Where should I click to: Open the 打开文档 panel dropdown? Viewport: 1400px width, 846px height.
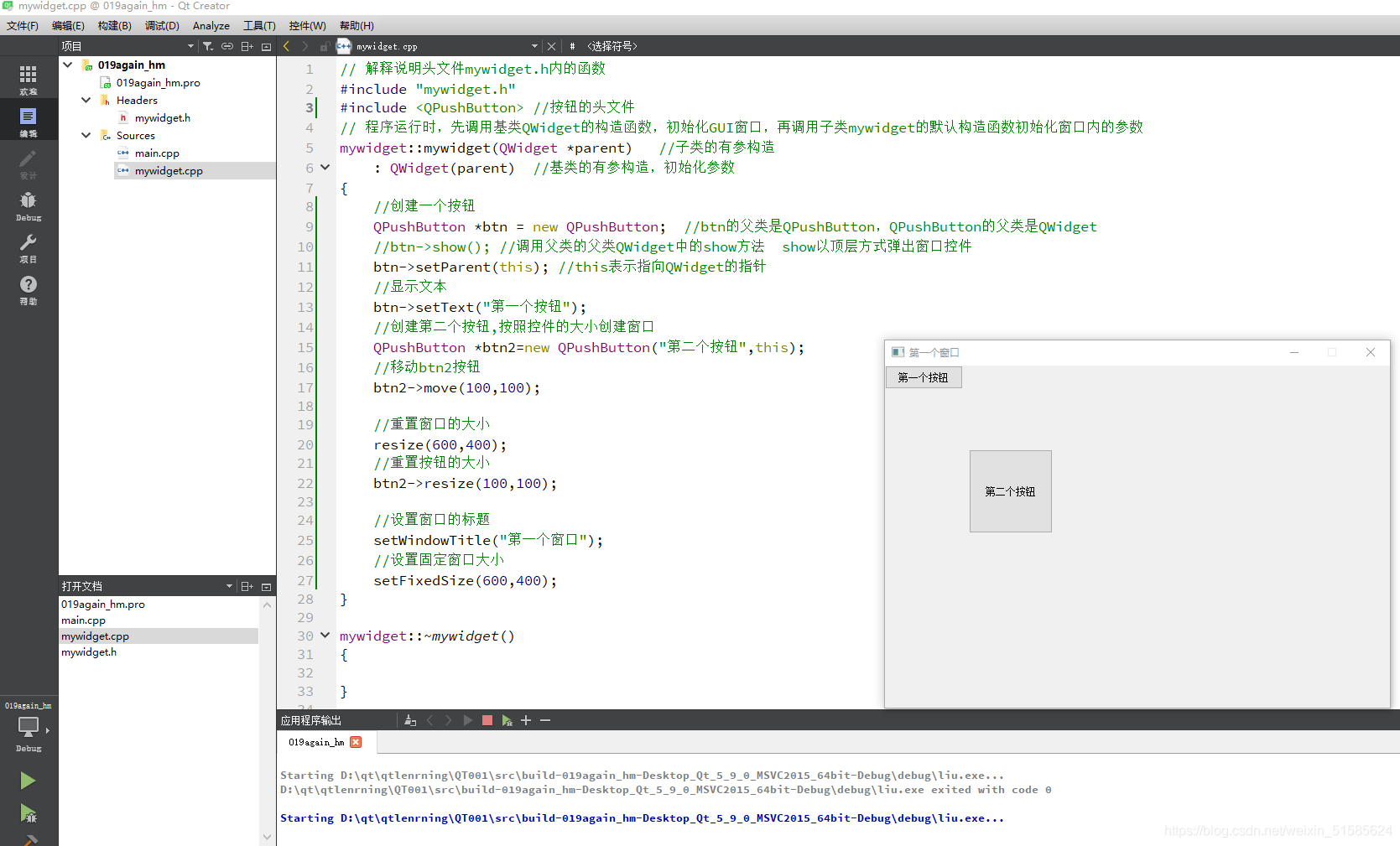229,586
